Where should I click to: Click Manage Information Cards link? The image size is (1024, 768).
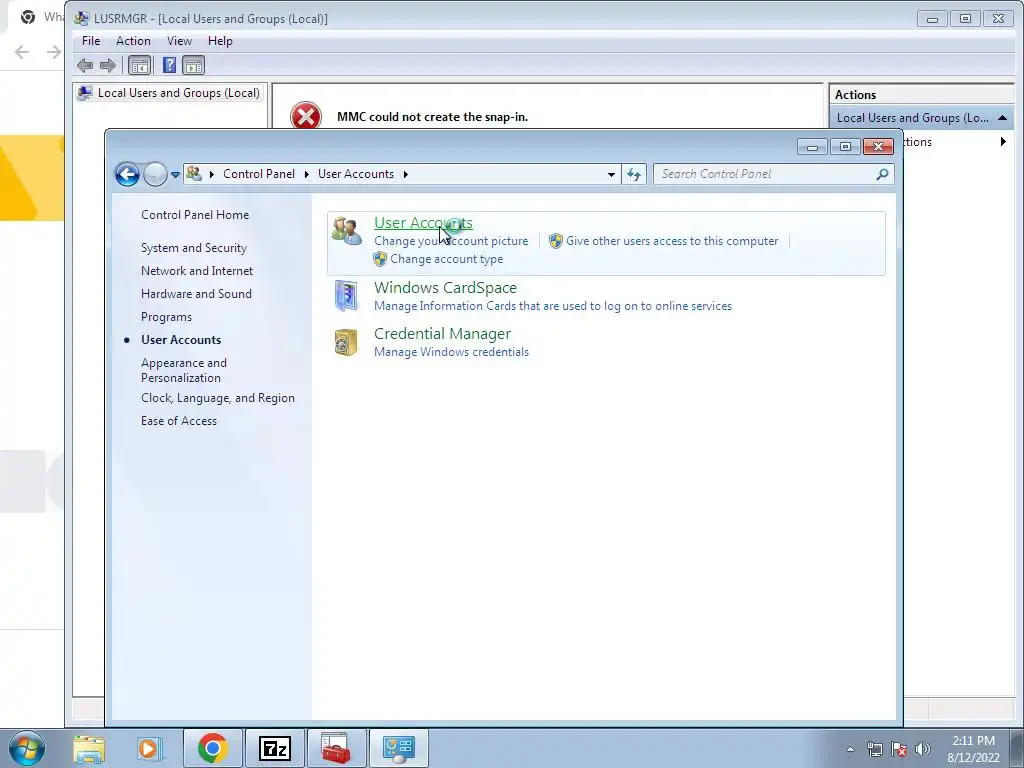[x=552, y=306]
